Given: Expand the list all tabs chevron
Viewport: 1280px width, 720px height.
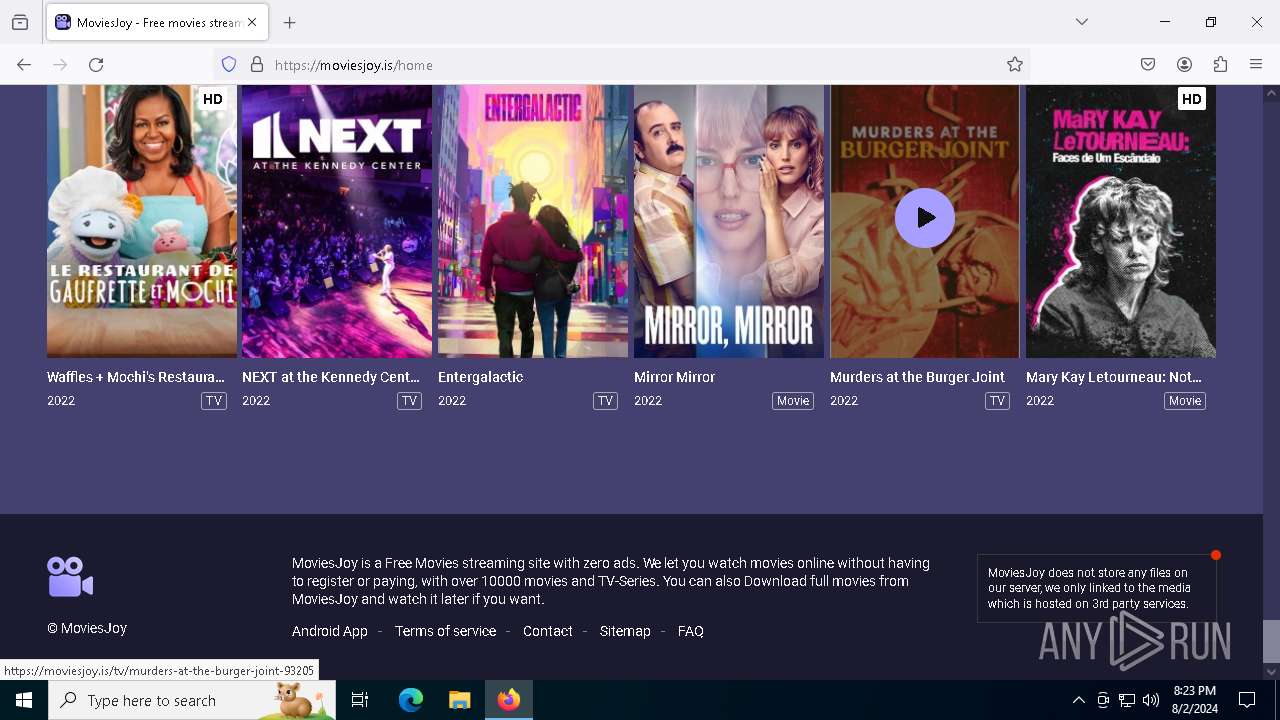Looking at the screenshot, I should [1082, 22].
